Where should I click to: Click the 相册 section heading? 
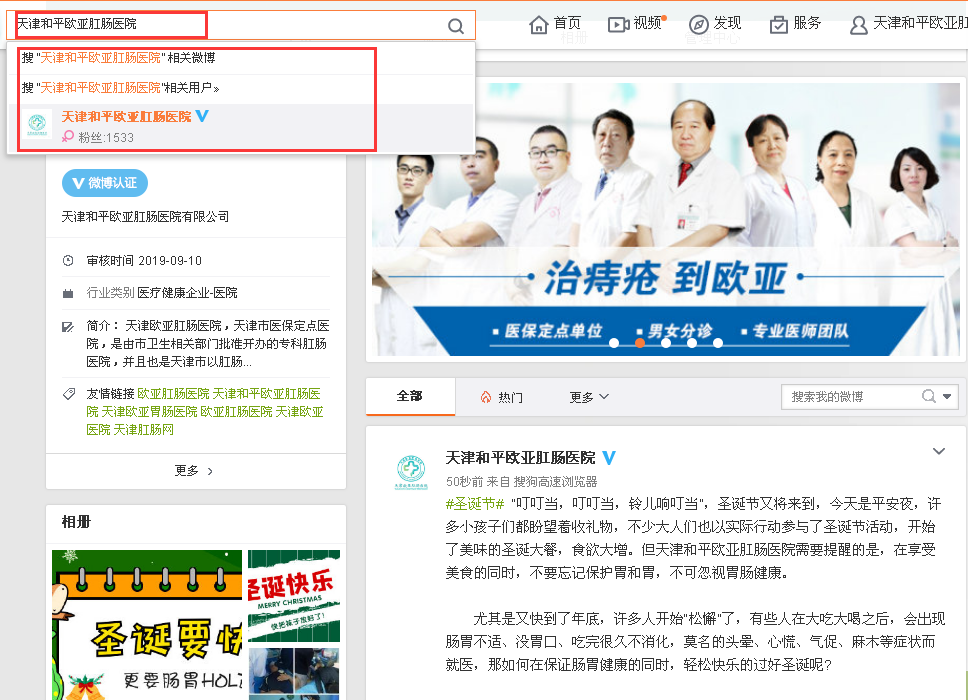(77, 522)
